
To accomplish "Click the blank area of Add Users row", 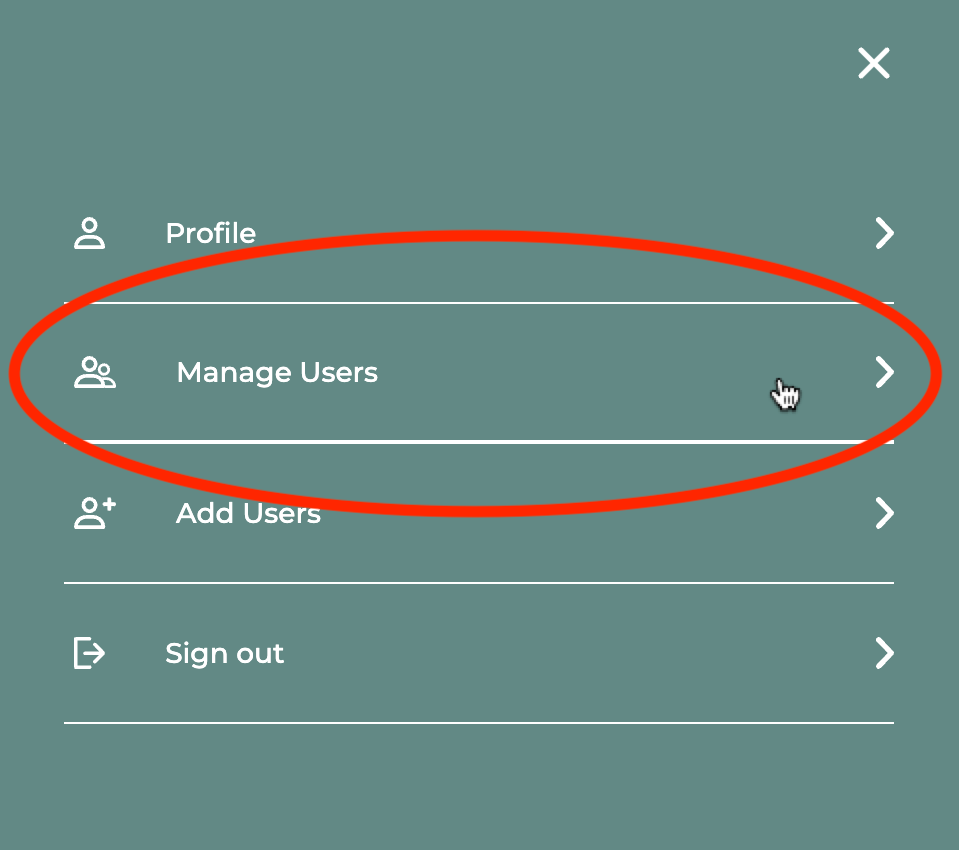I will (550, 512).
